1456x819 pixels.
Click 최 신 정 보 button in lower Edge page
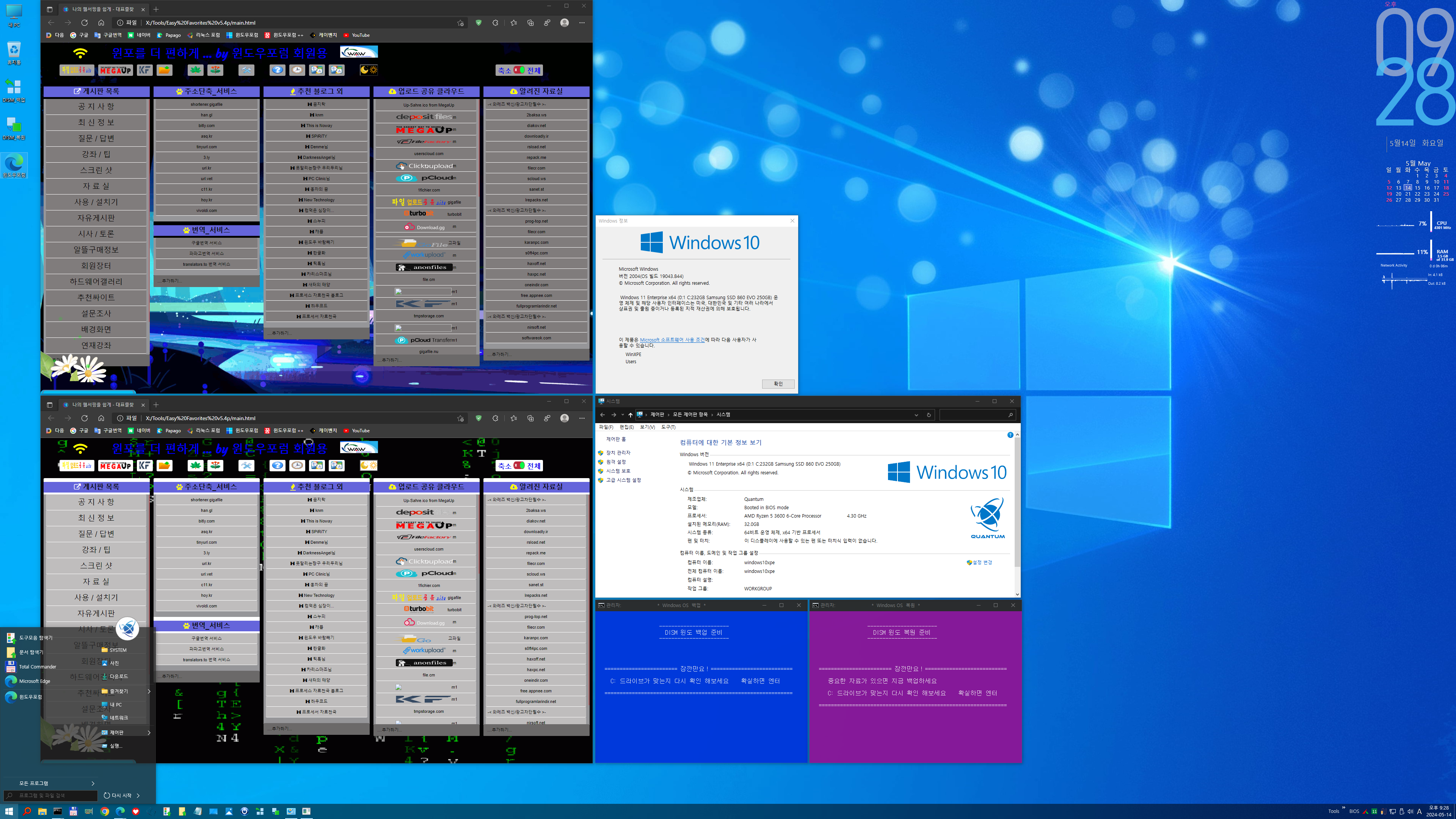click(96, 518)
